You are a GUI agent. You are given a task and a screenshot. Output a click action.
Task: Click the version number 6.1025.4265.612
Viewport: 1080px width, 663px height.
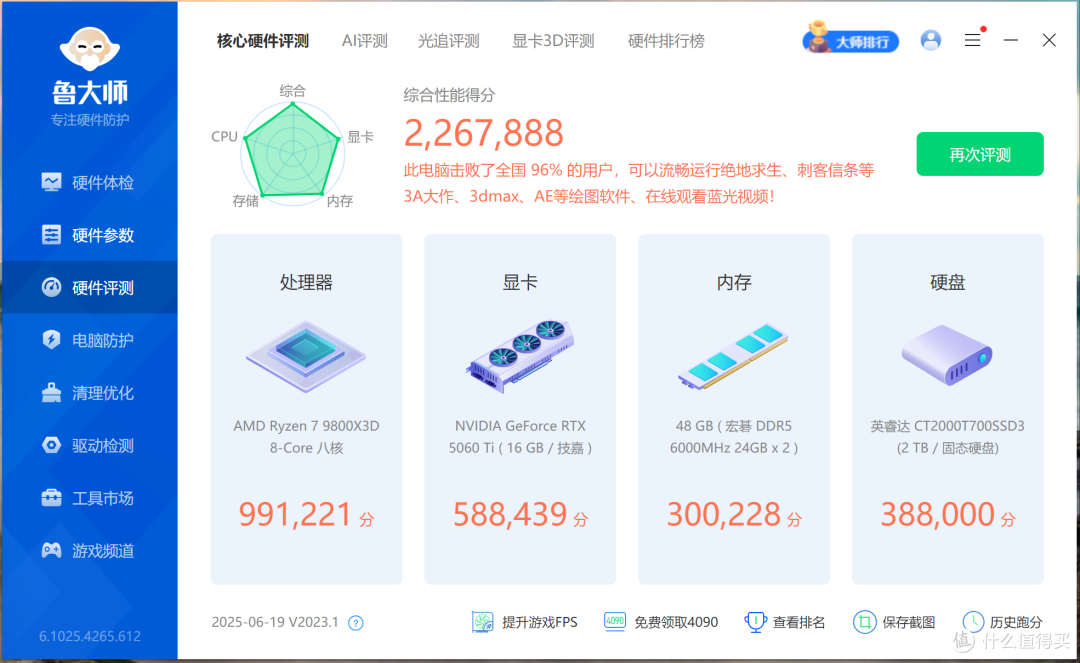[x=90, y=636]
